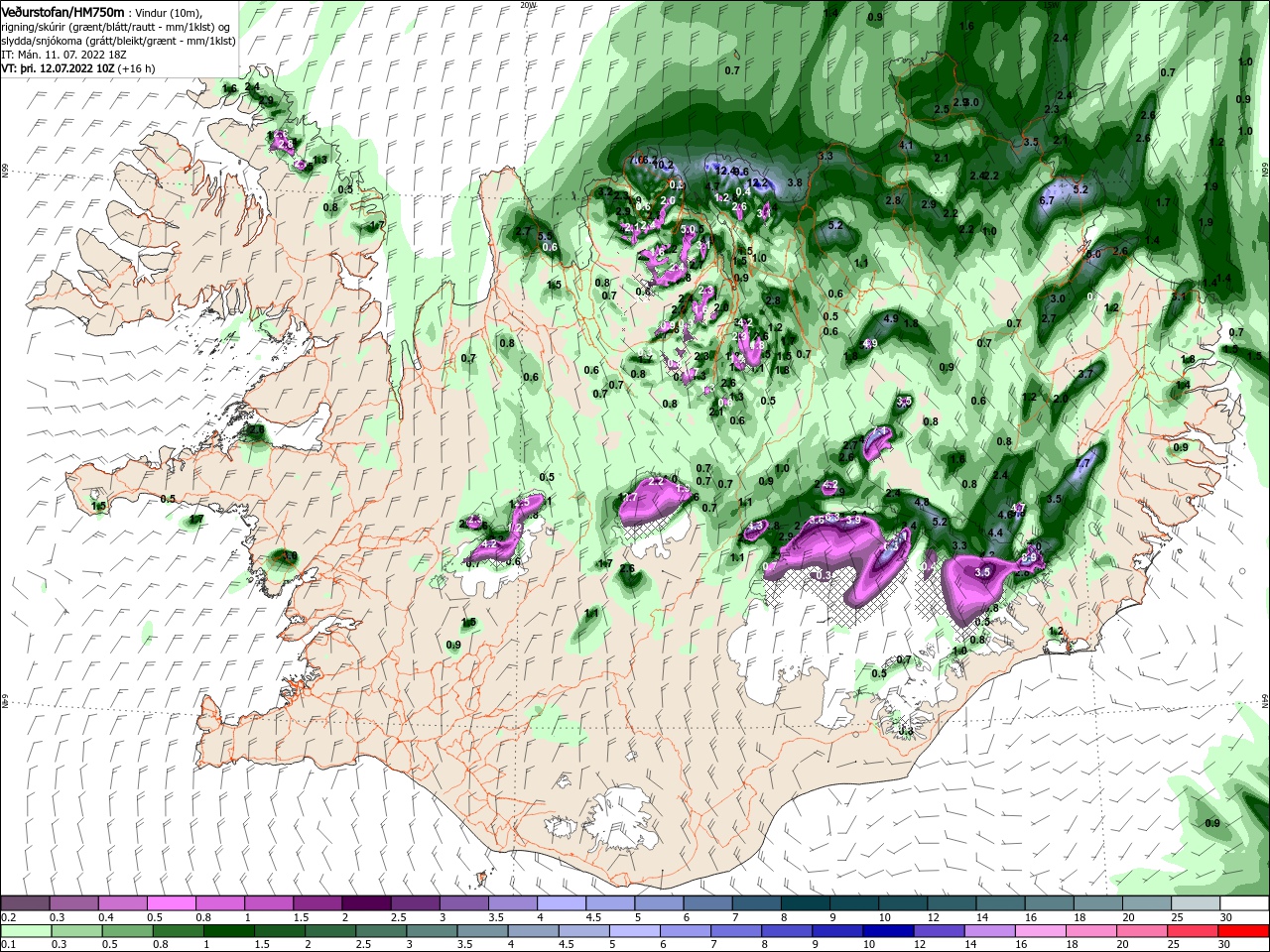Click the dark teal 8 swatch in the top legend row
Viewport: 1270px width, 952px height.
click(x=804, y=903)
